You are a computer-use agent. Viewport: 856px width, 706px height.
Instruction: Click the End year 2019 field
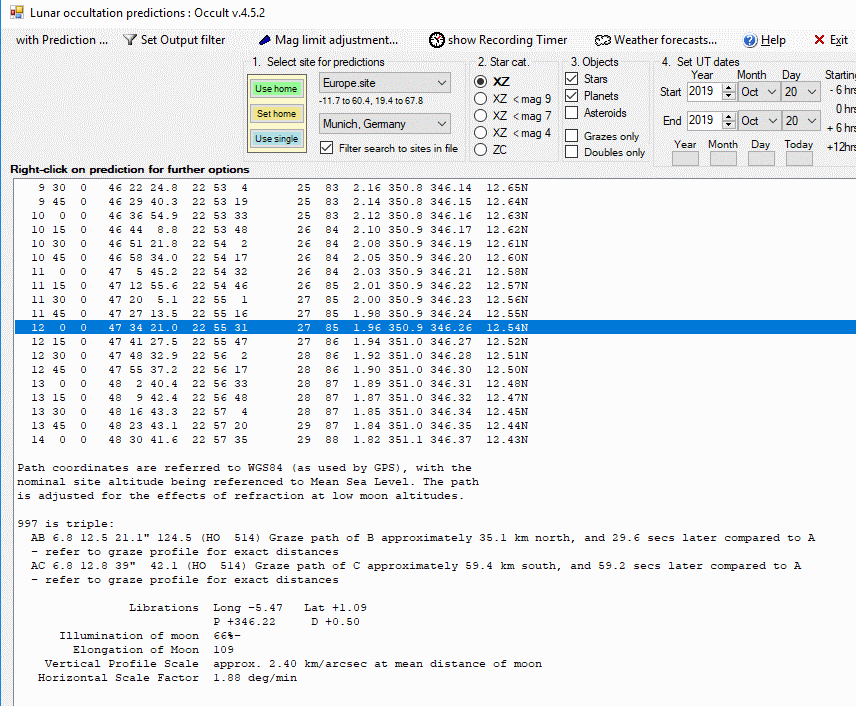[x=708, y=121]
